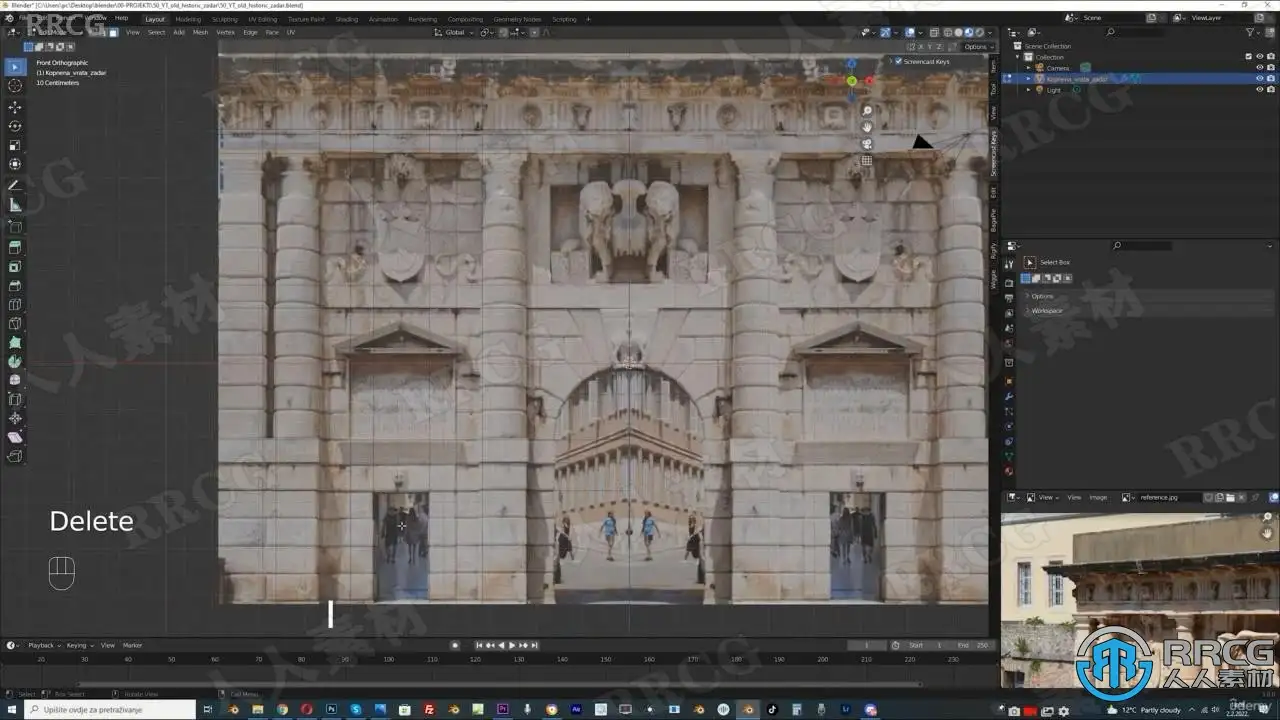
Task: Click the viewport pan hand gizmo
Action: (867, 127)
